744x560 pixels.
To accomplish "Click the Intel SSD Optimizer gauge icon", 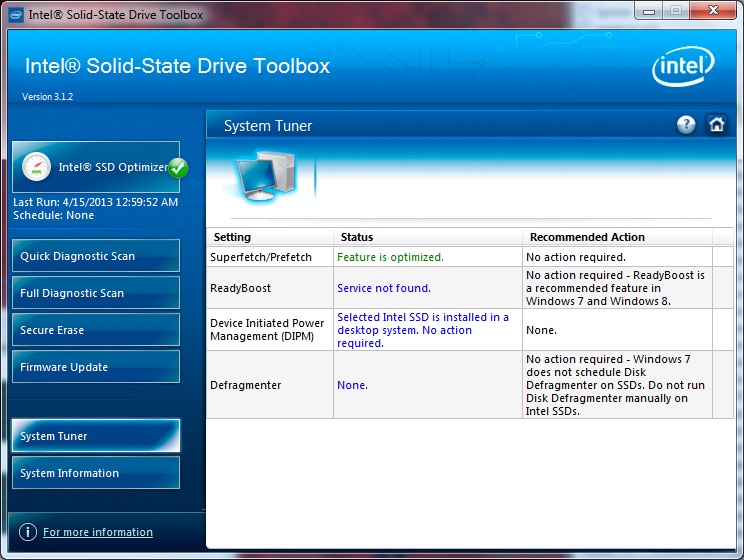I will point(37,167).
